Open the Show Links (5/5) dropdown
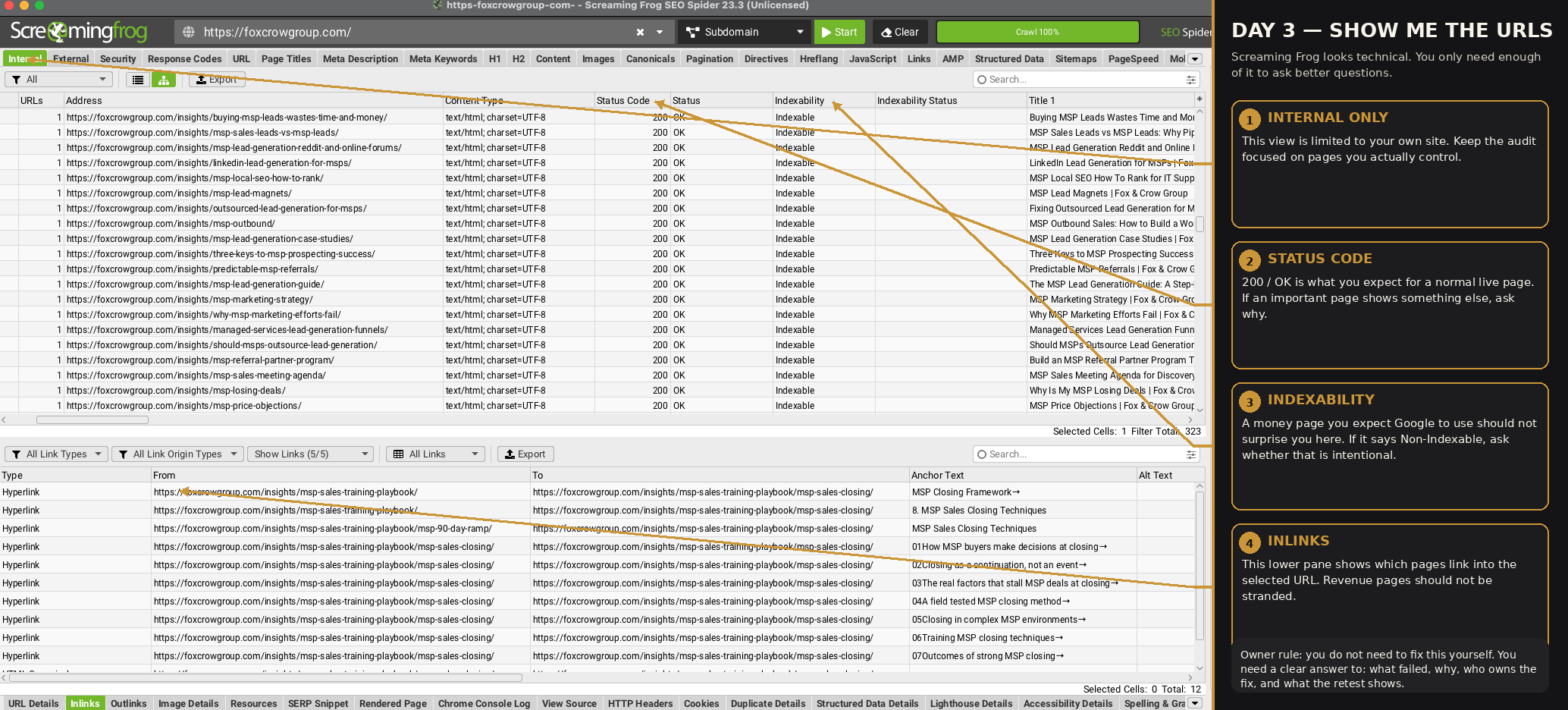The height and width of the screenshot is (710, 1568). tap(311, 454)
